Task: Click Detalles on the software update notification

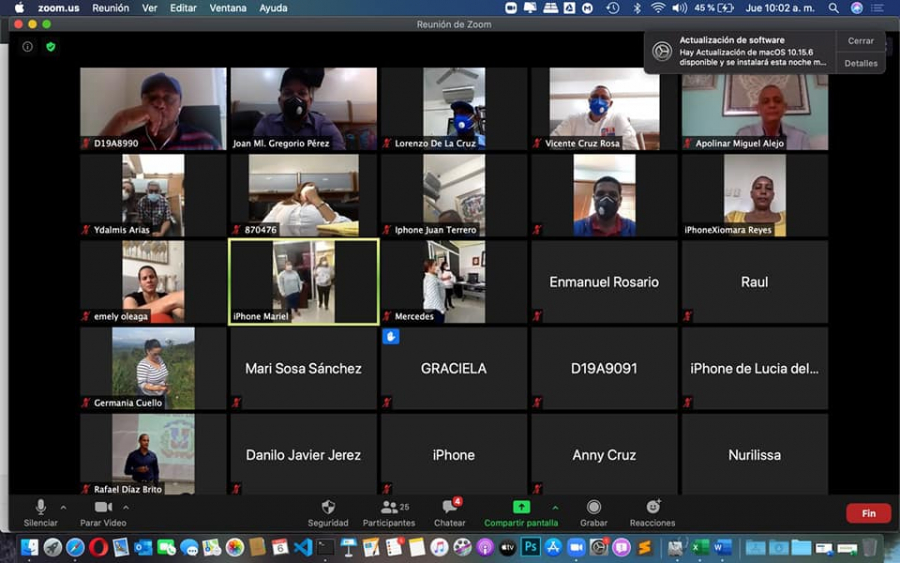Action: tap(860, 63)
